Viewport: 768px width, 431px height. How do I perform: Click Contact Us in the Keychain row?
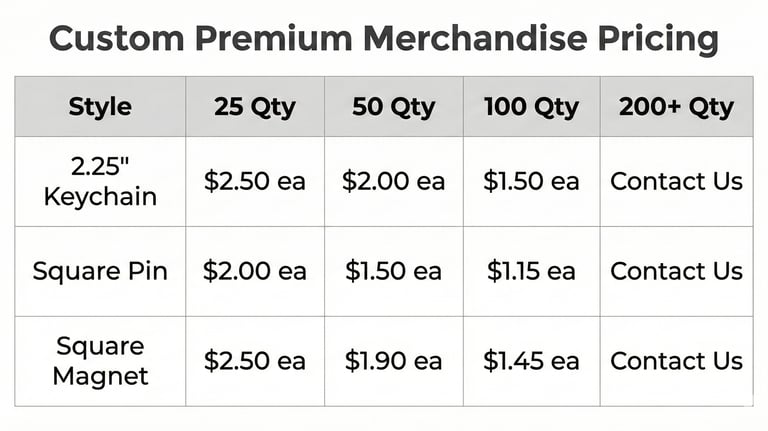pyautogui.click(x=676, y=181)
